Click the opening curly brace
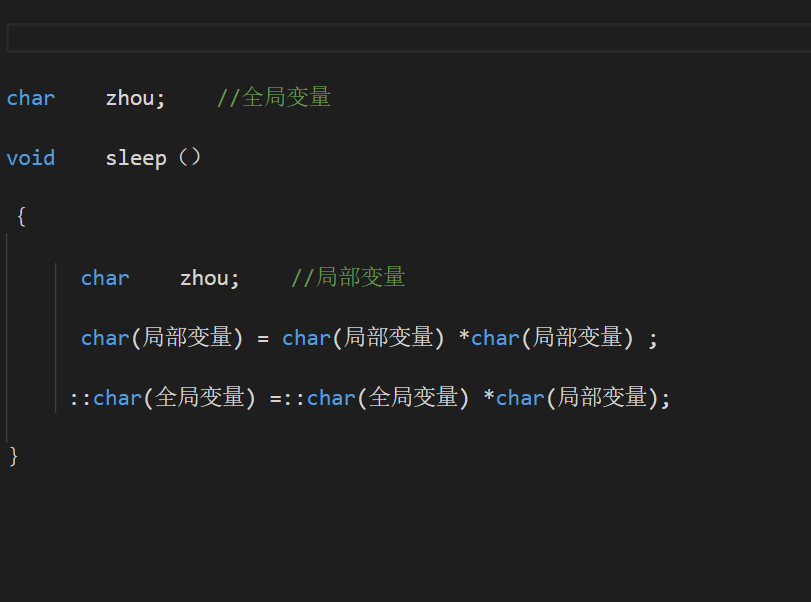Screen dimensions: 811x602 point(21,216)
